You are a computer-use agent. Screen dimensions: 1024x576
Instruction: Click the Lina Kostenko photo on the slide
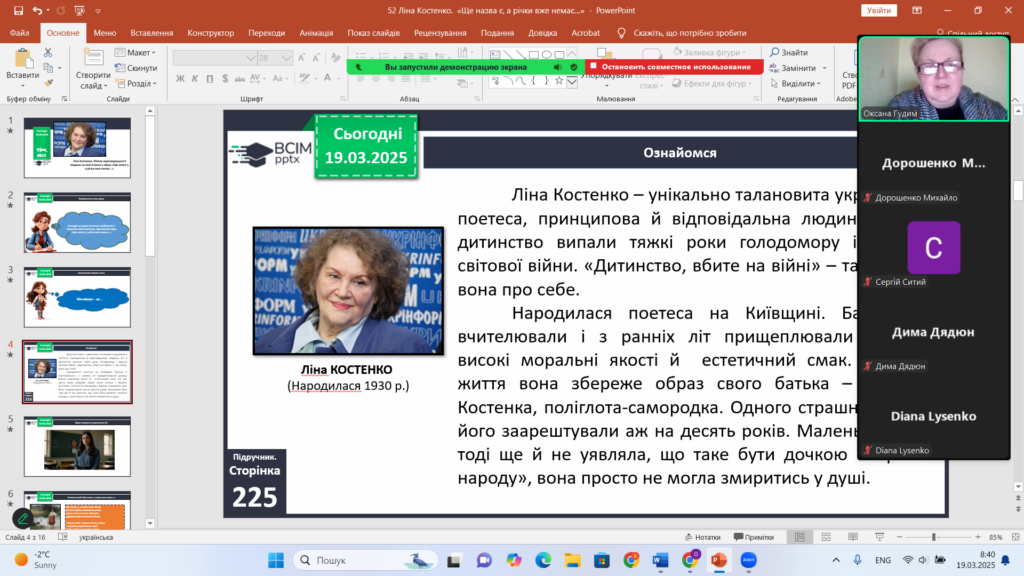pyautogui.click(x=348, y=291)
